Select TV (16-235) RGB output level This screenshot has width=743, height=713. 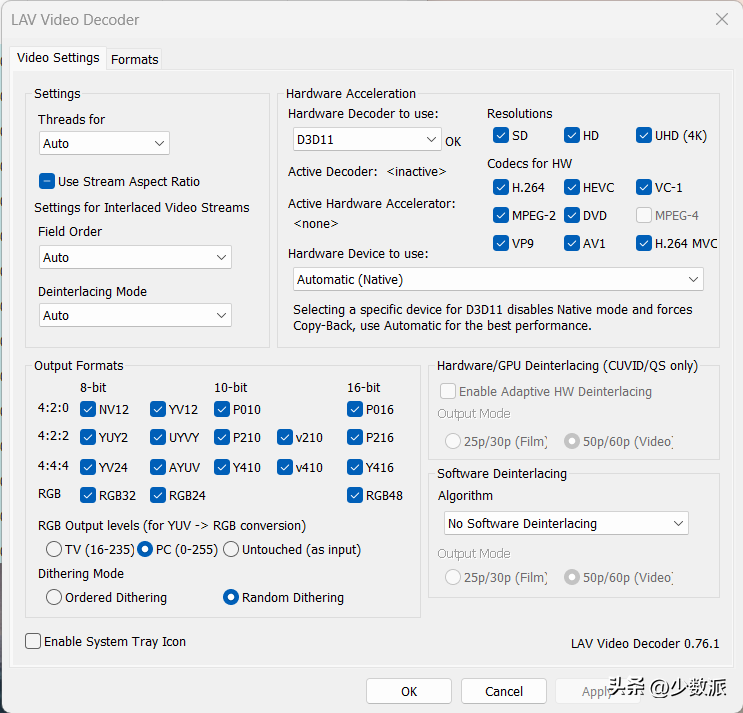point(54,549)
